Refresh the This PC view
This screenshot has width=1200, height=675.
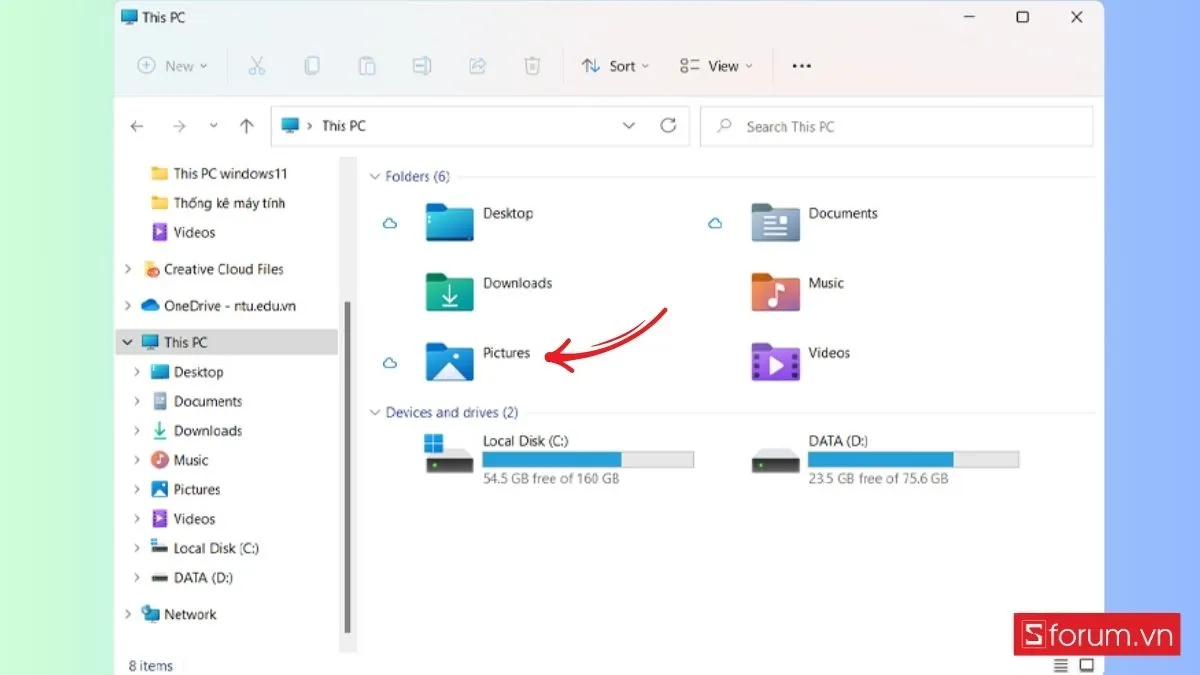click(668, 126)
